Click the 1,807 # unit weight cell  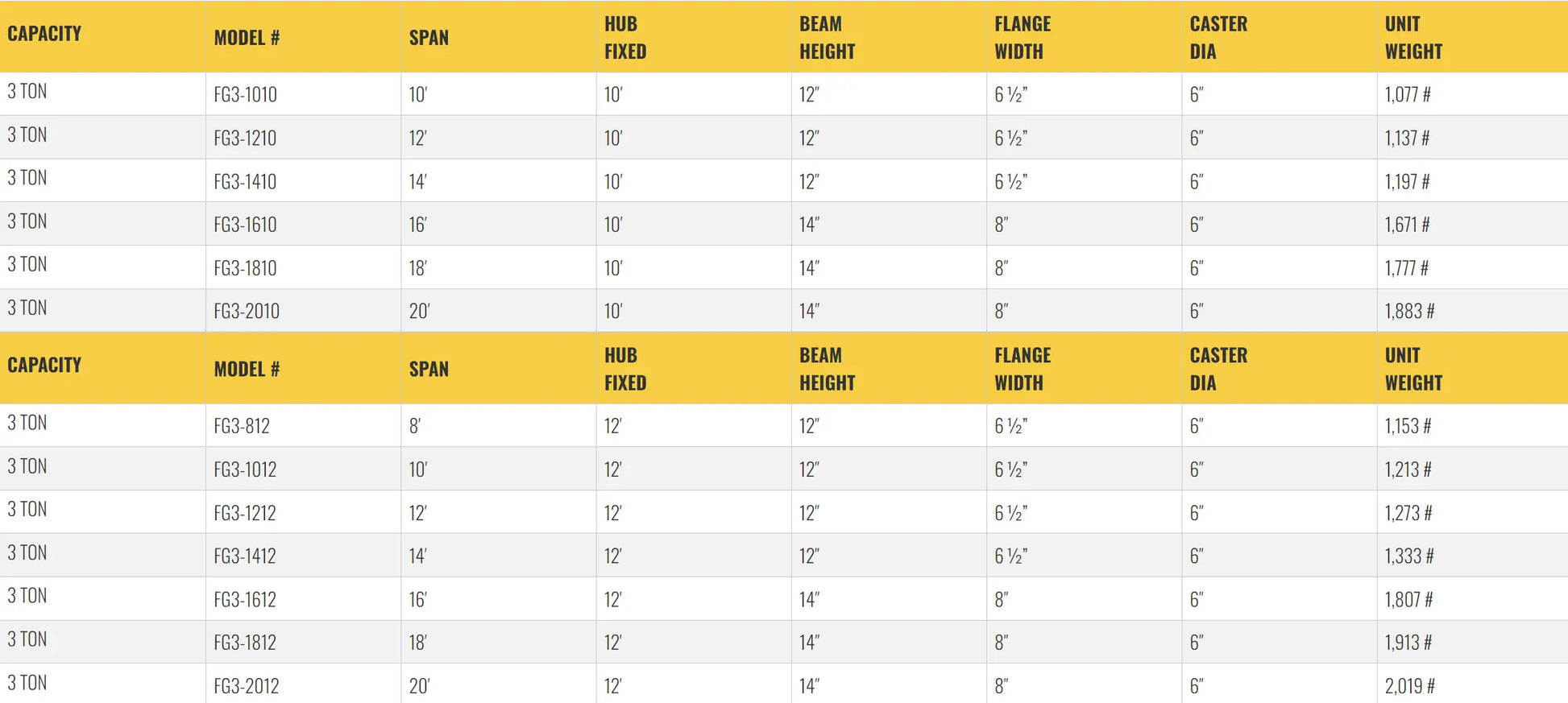coord(1408,600)
